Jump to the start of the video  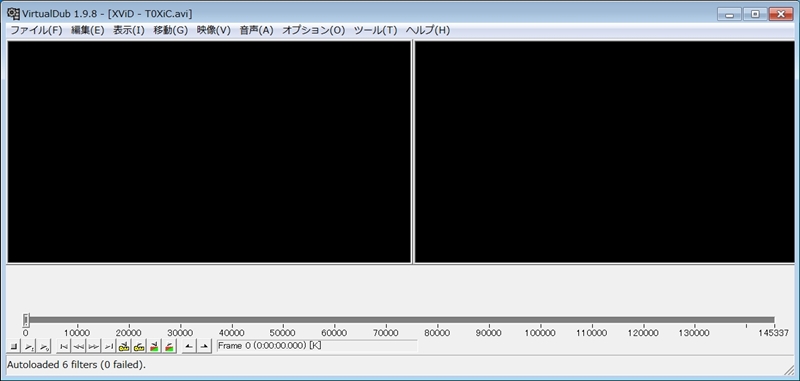click(x=63, y=346)
